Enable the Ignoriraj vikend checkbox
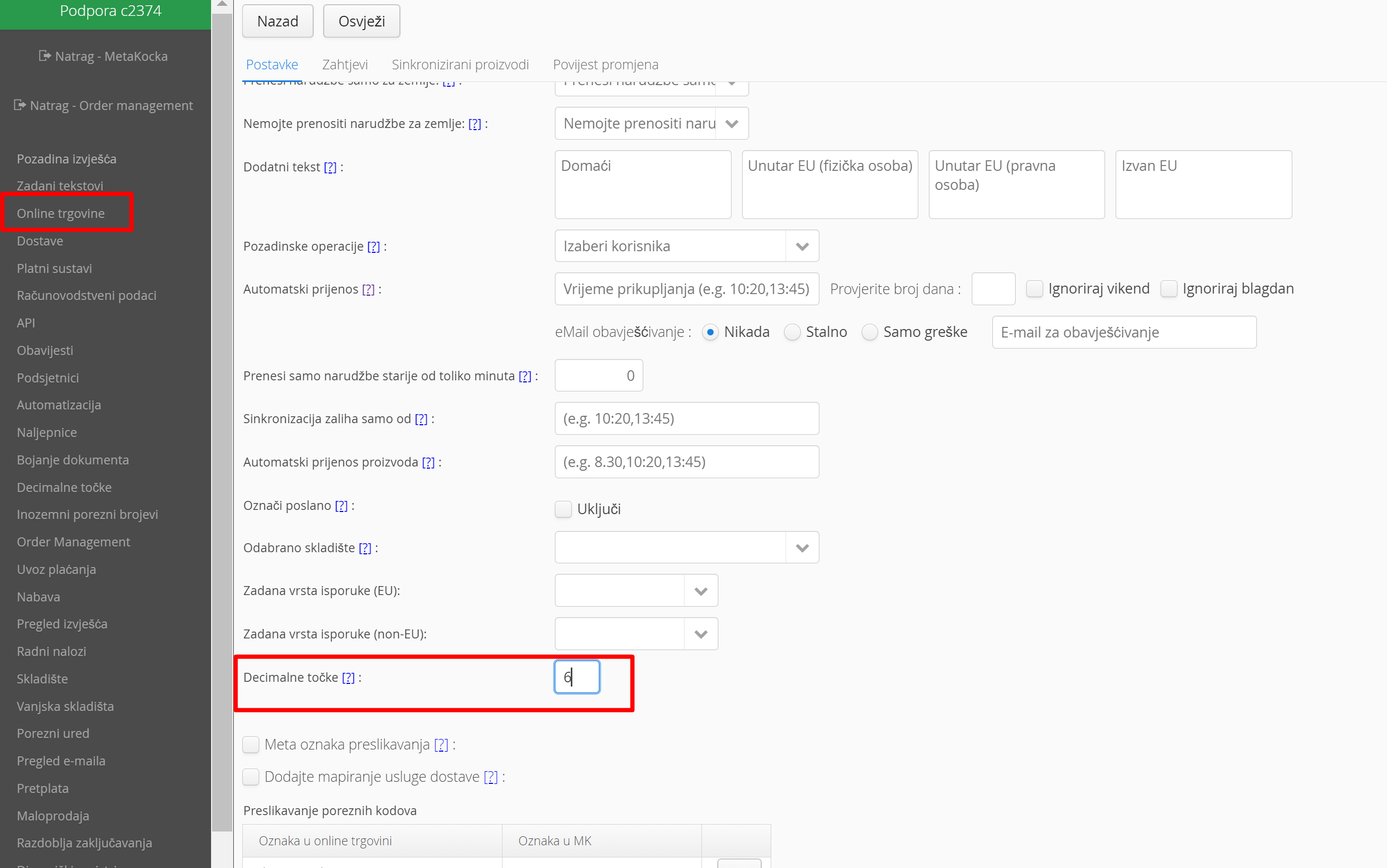 (1035, 289)
